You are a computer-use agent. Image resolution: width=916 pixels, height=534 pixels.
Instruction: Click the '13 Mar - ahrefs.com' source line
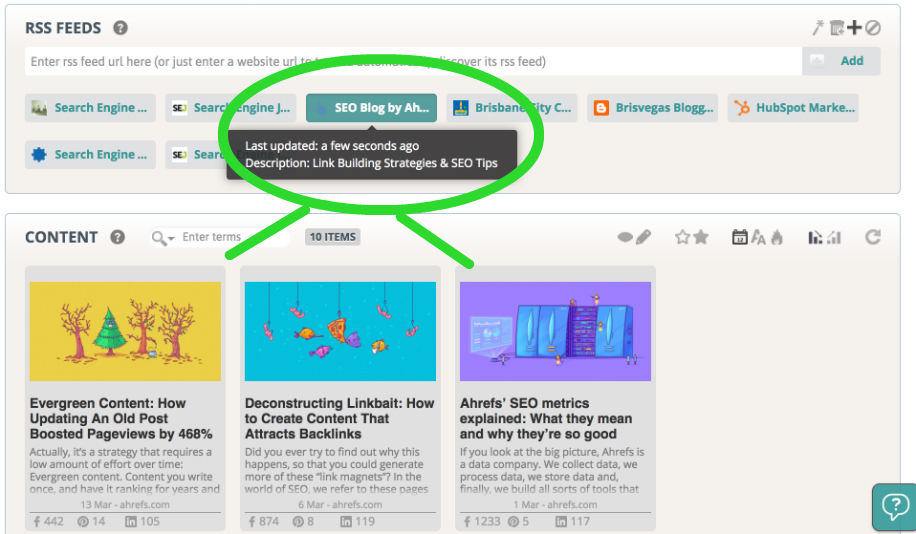pyautogui.click(x=125, y=504)
